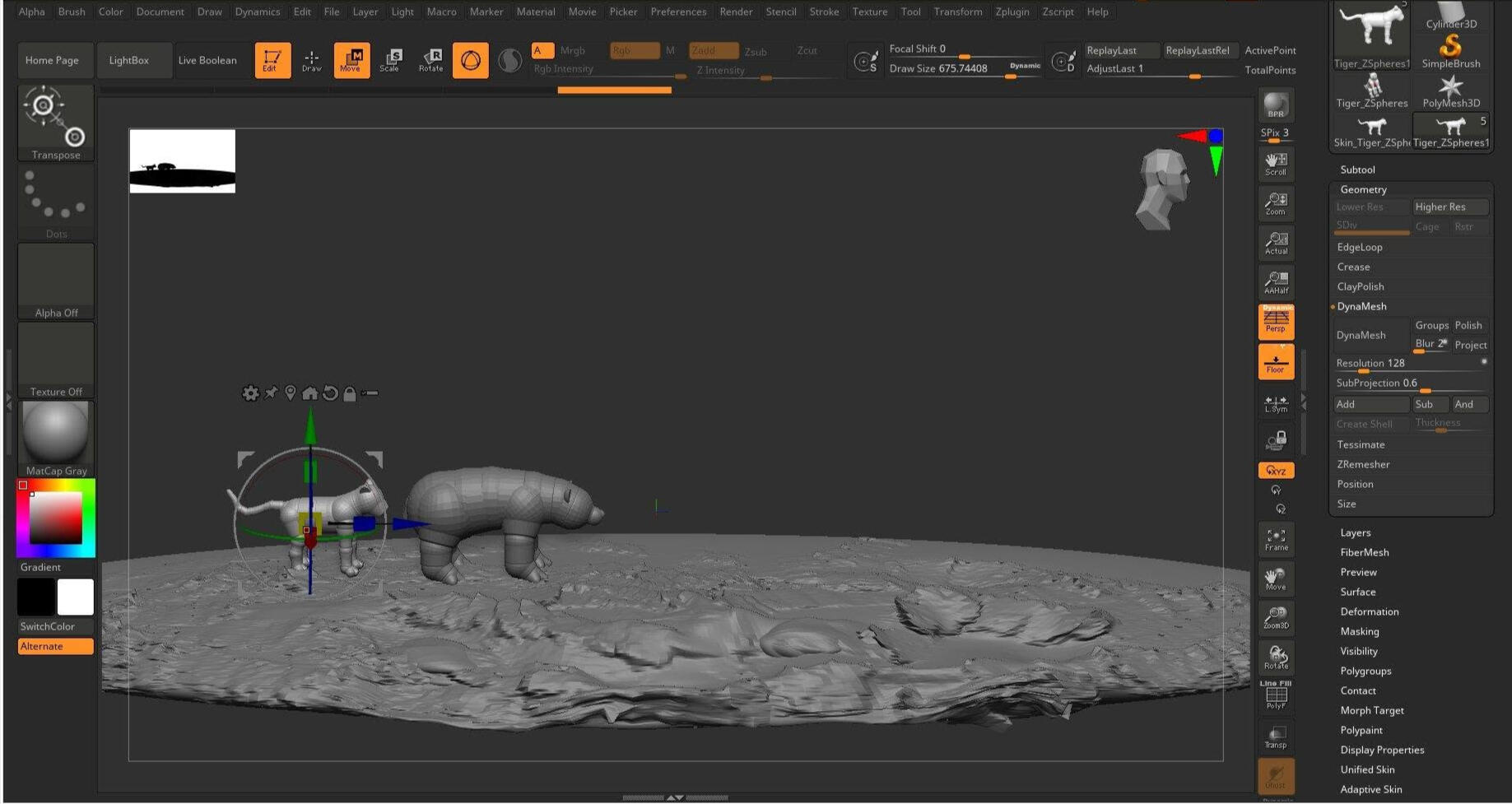Viewport: 1512px width, 804px height.
Task: Expand the Polygroups section
Action: (x=1365, y=671)
